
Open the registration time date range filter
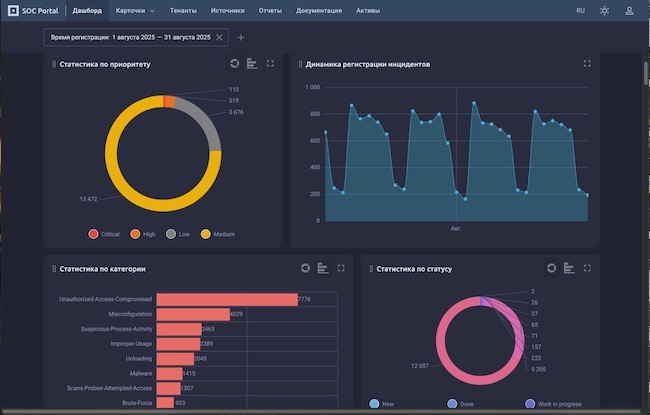tap(130, 37)
